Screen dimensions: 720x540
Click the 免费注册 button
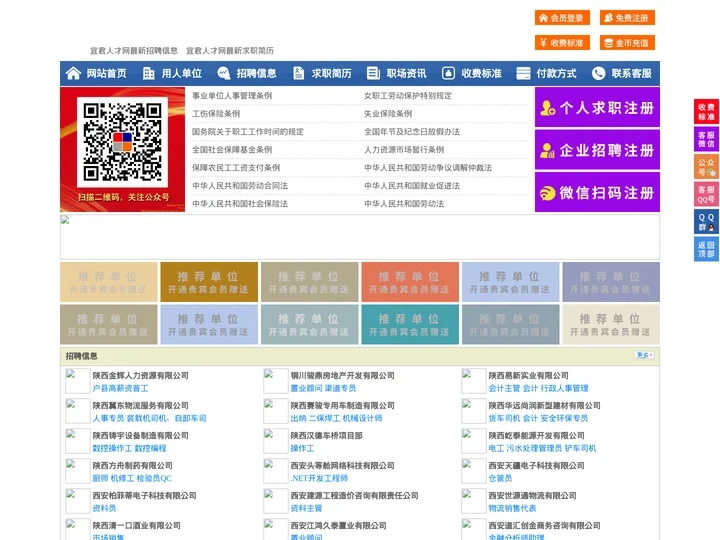coord(627,18)
